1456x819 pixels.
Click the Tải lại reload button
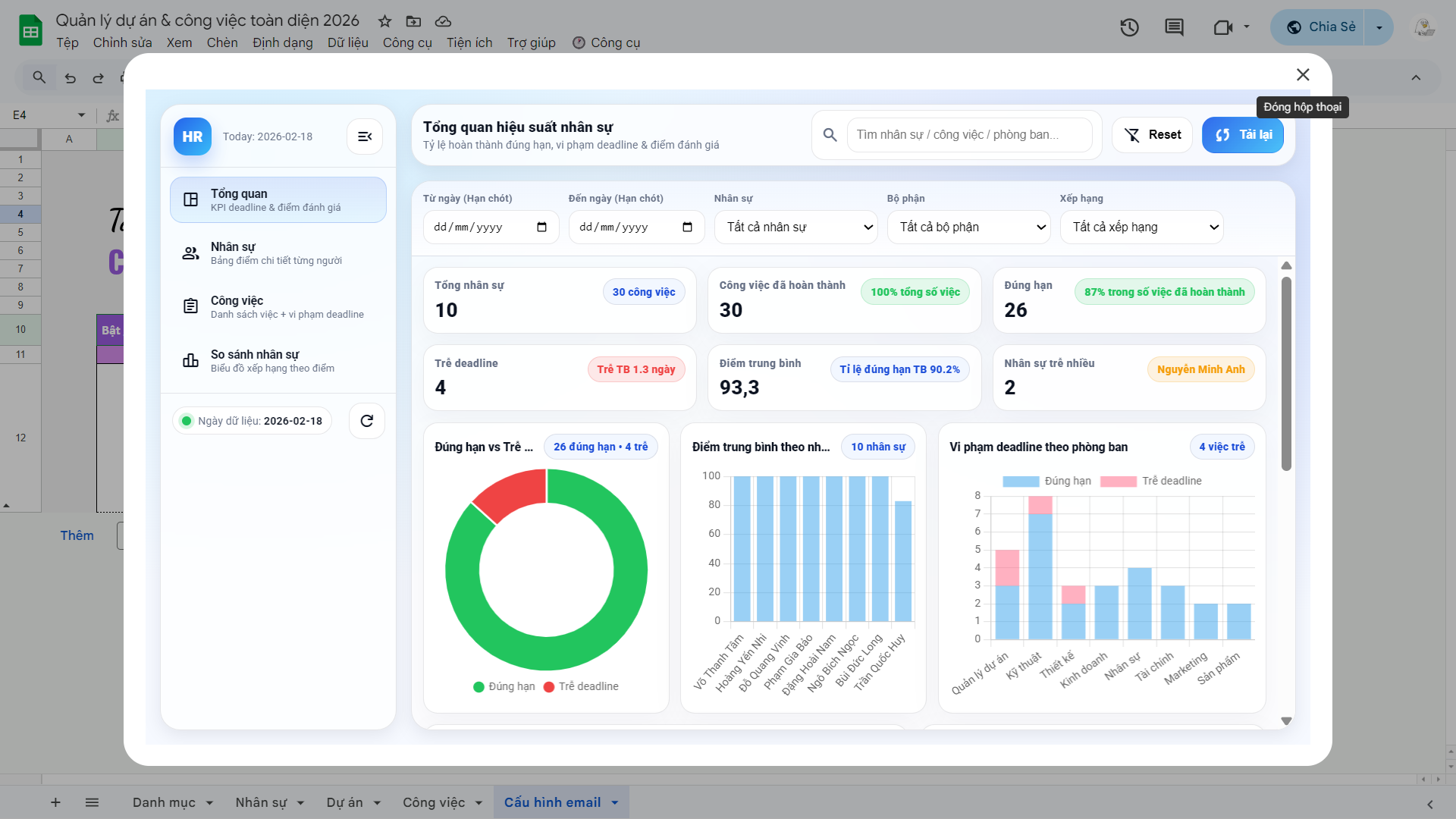point(1242,135)
